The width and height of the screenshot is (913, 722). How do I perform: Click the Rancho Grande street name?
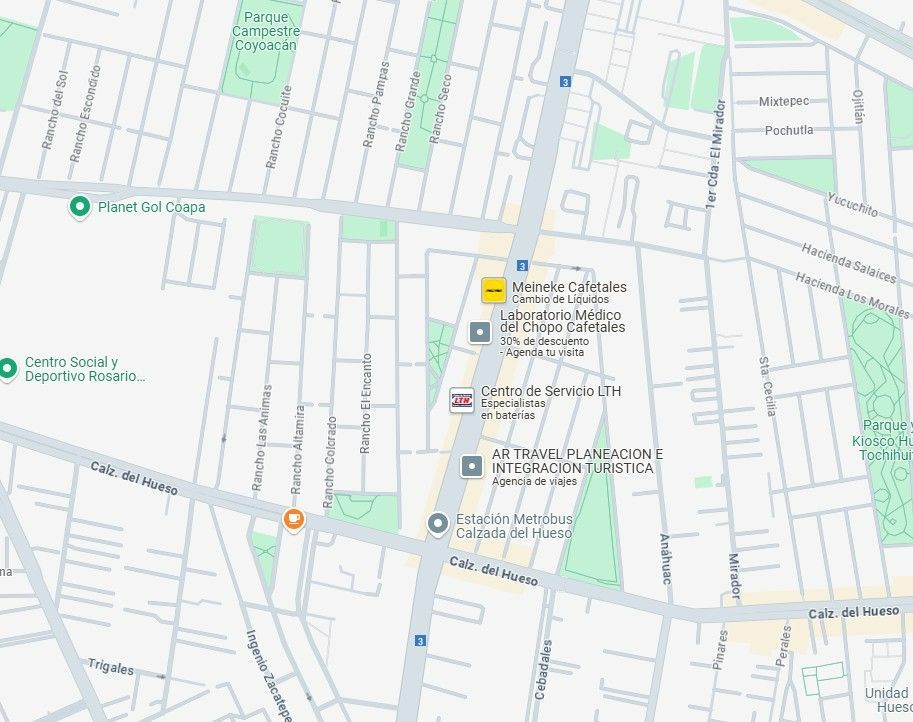[x=408, y=111]
